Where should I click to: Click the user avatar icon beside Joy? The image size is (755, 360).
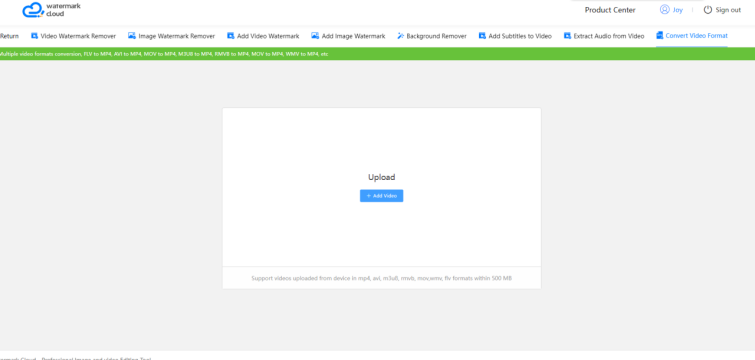point(664,10)
